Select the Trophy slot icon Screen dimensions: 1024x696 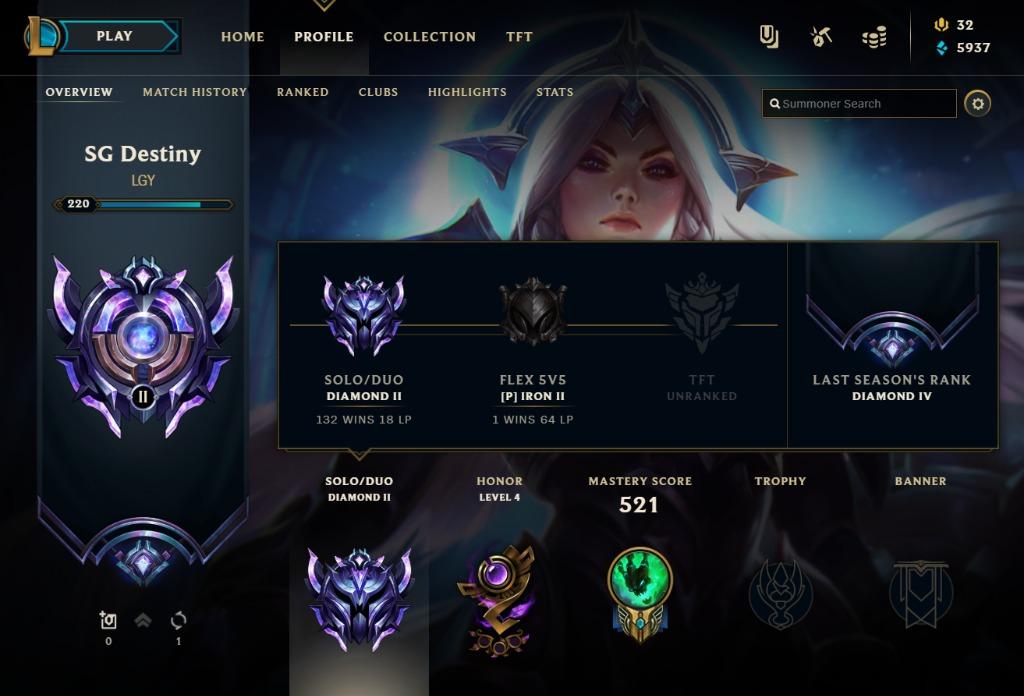click(x=780, y=594)
